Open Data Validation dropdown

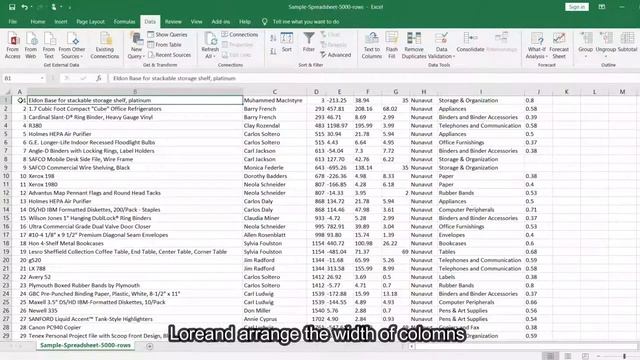click(x=441, y=46)
